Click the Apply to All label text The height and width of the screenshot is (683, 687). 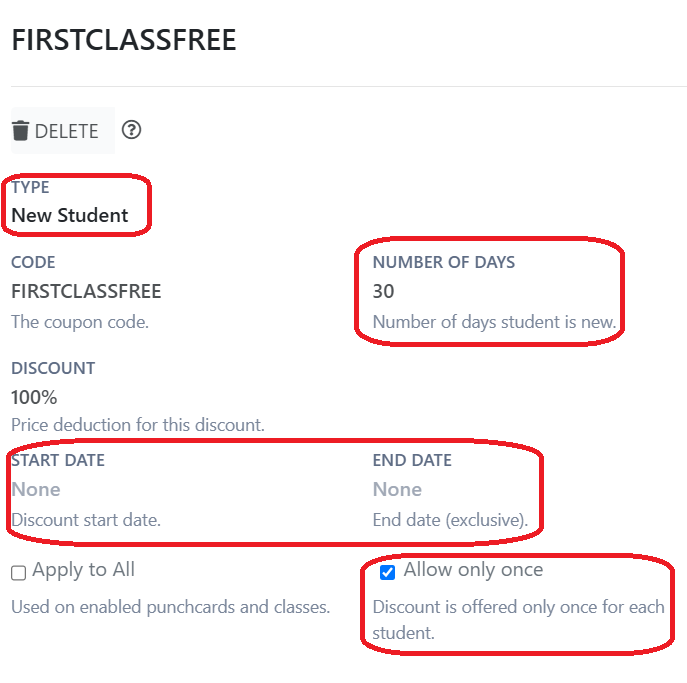[x=83, y=570]
